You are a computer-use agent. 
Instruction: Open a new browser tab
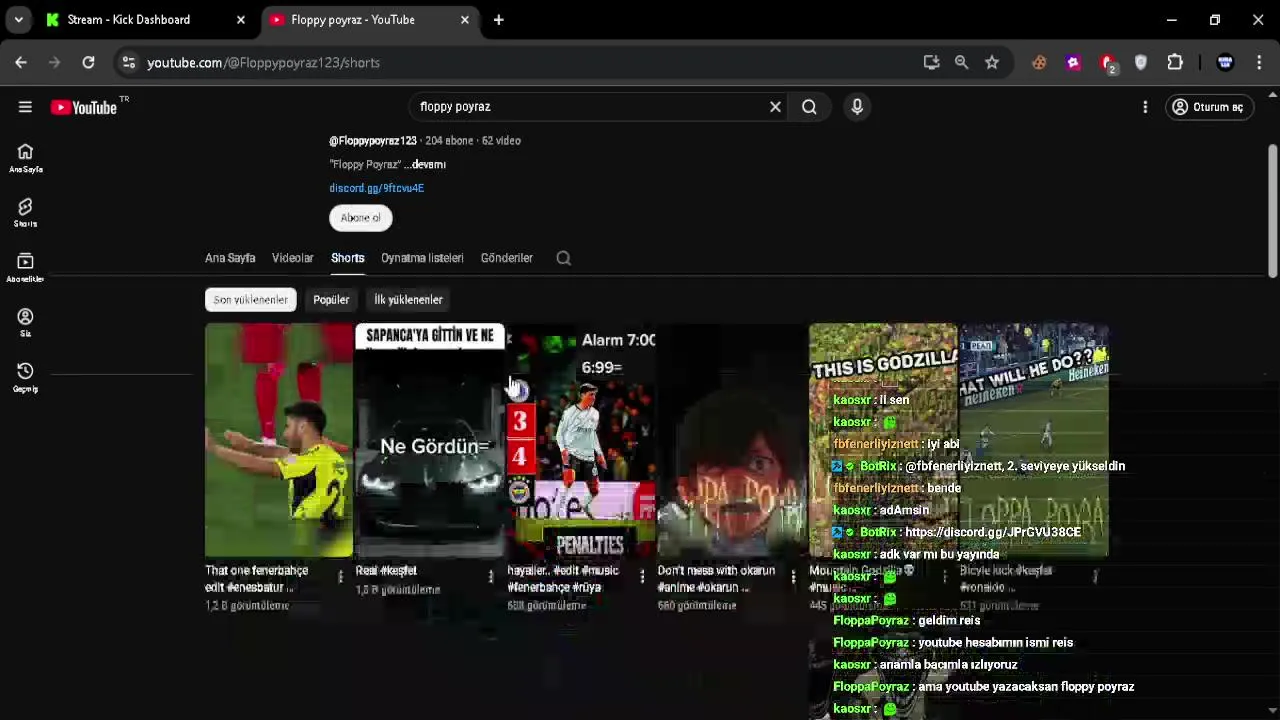point(498,20)
